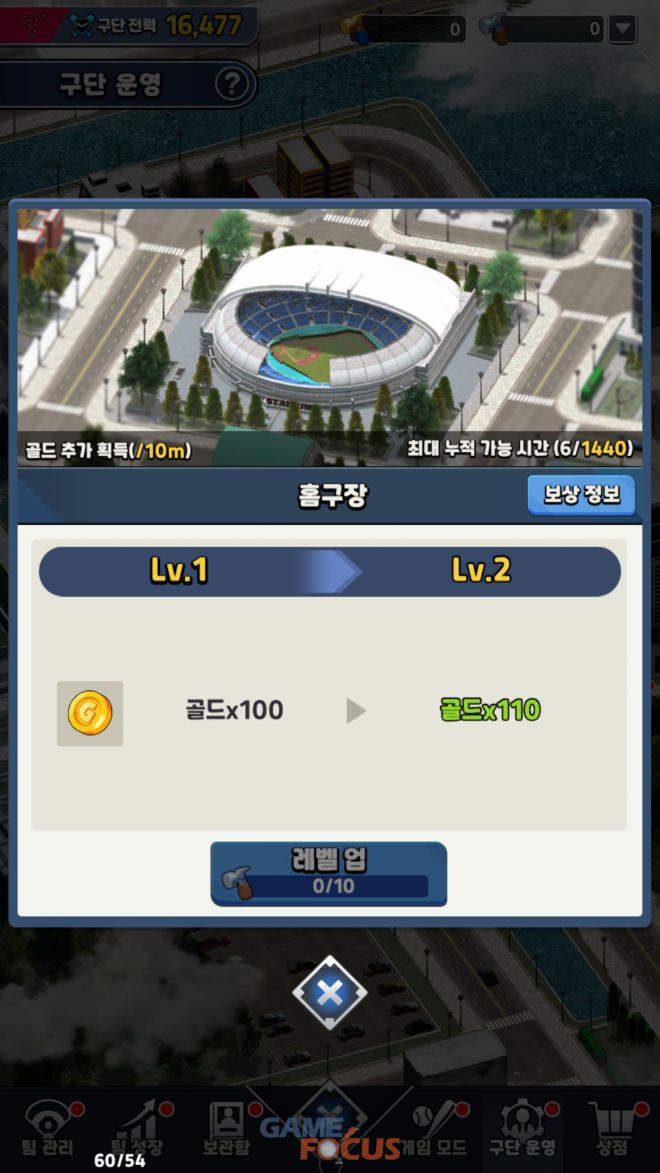This screenshot has width=660, height=1173.
Task: Click the silver hammer currency icon
Action: [x=494, y=28]
